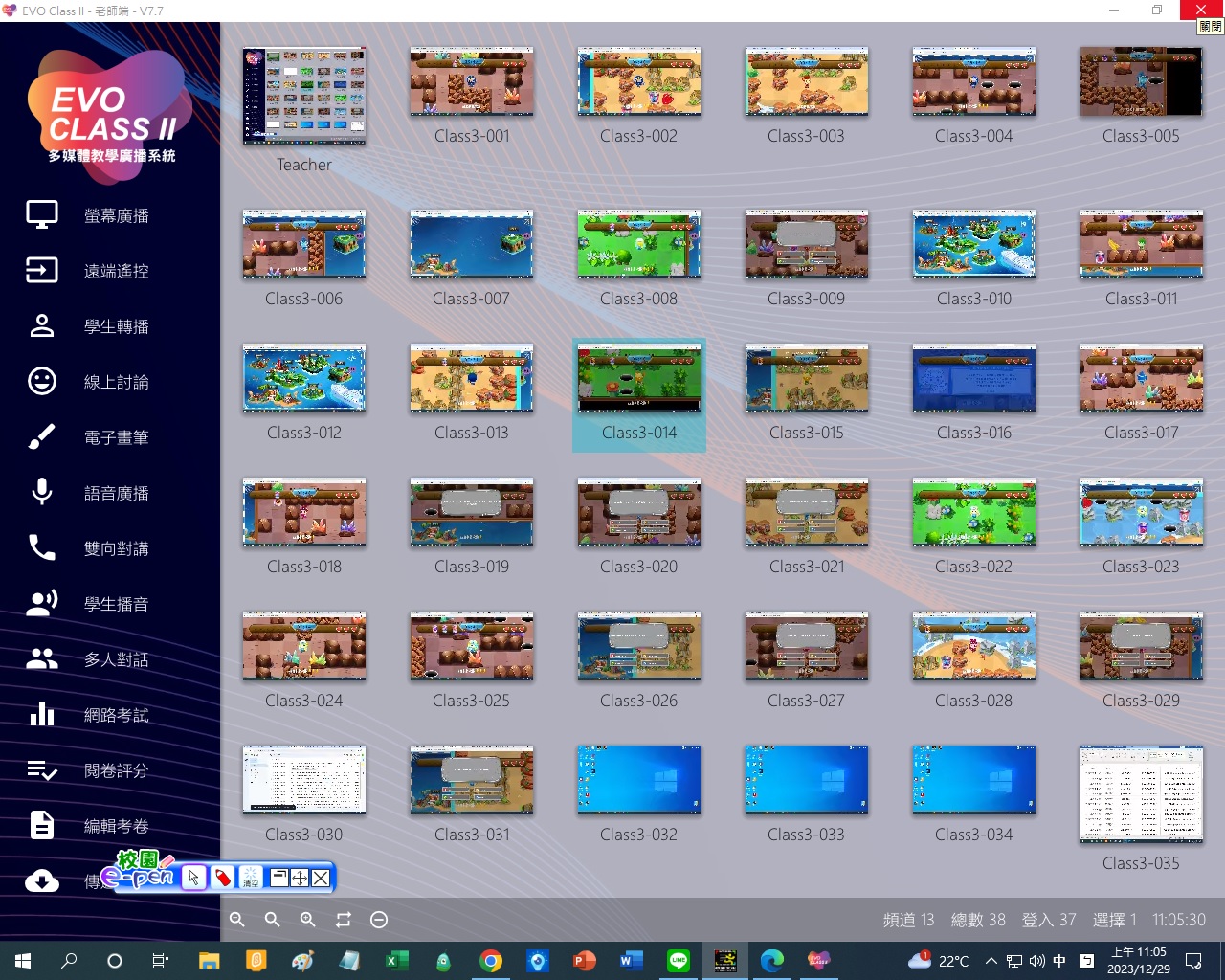Click the Class3-025 label

(x=472, y=701)
